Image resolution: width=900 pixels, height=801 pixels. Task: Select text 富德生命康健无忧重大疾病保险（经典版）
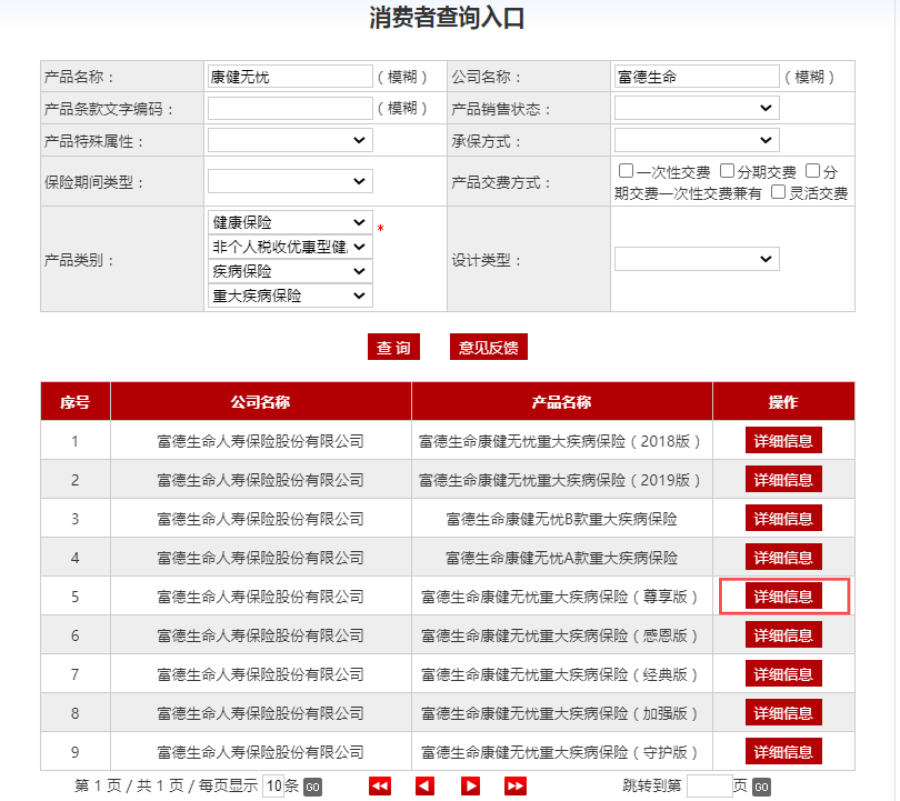click(560, 675)
